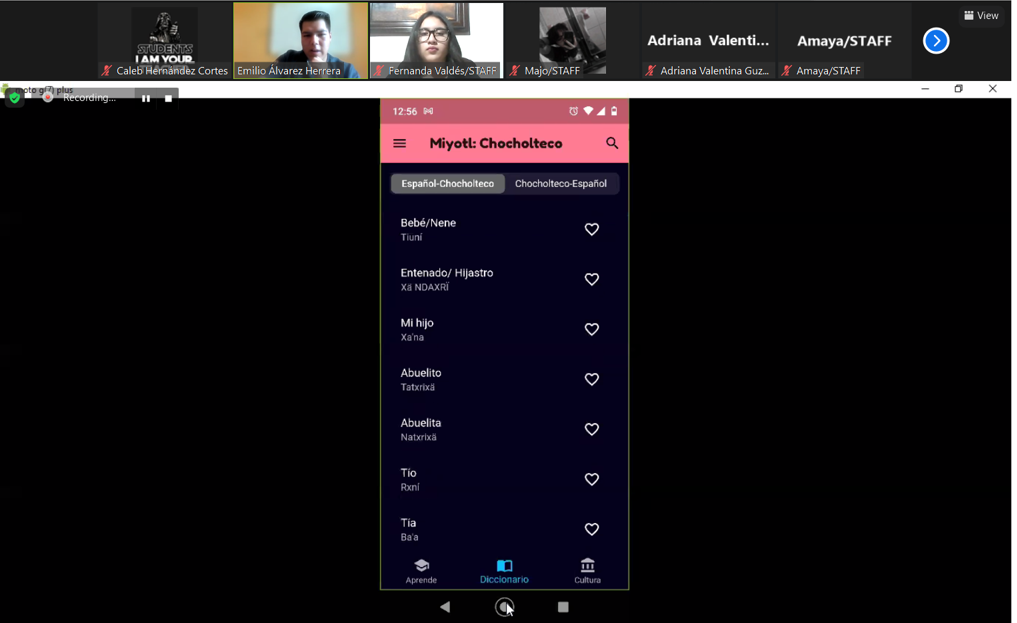The width and height of the screenshot is (1017, 623).
Task: Mark Abuelito as favorite
Action: click(592, 380)
